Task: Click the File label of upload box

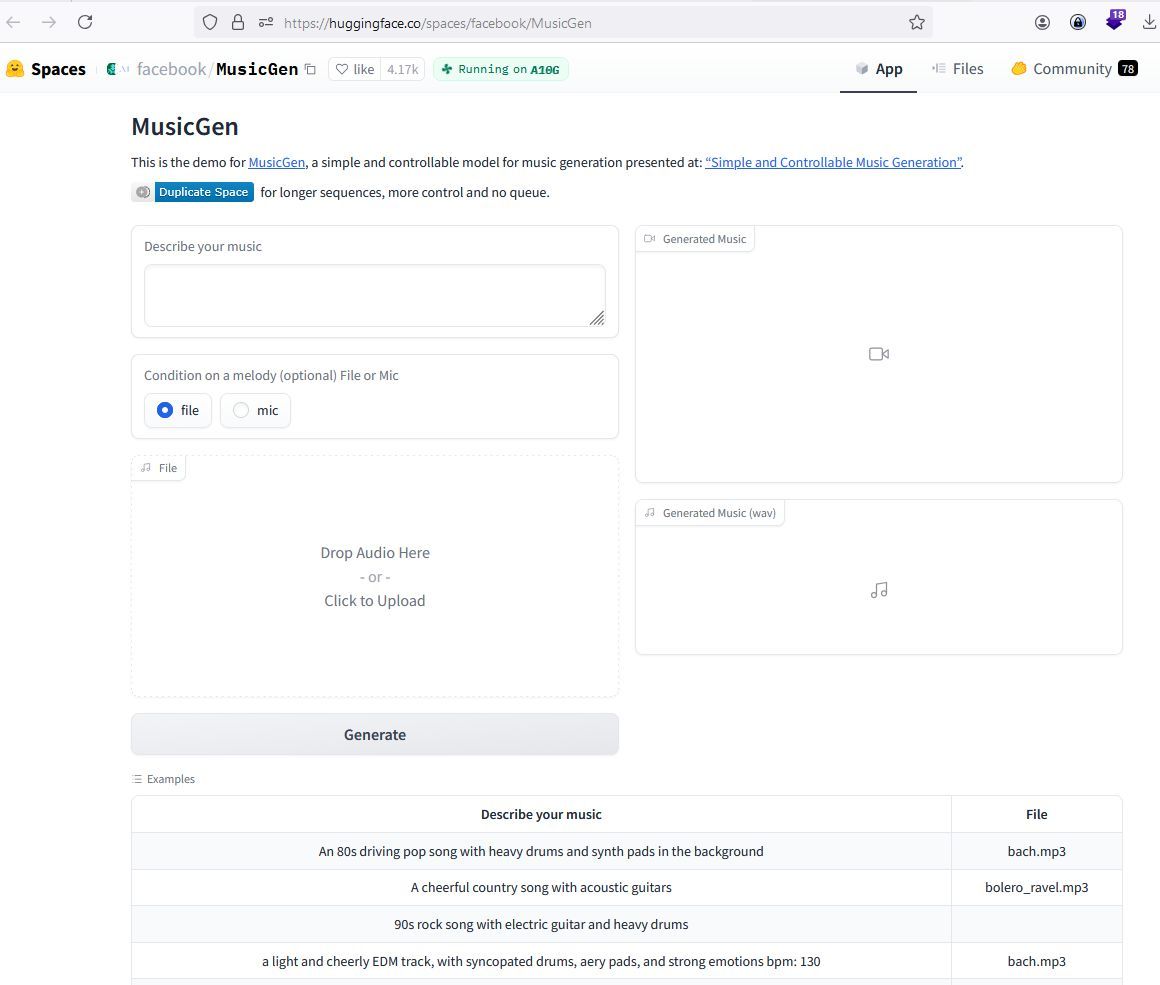Action: [159, 468]
